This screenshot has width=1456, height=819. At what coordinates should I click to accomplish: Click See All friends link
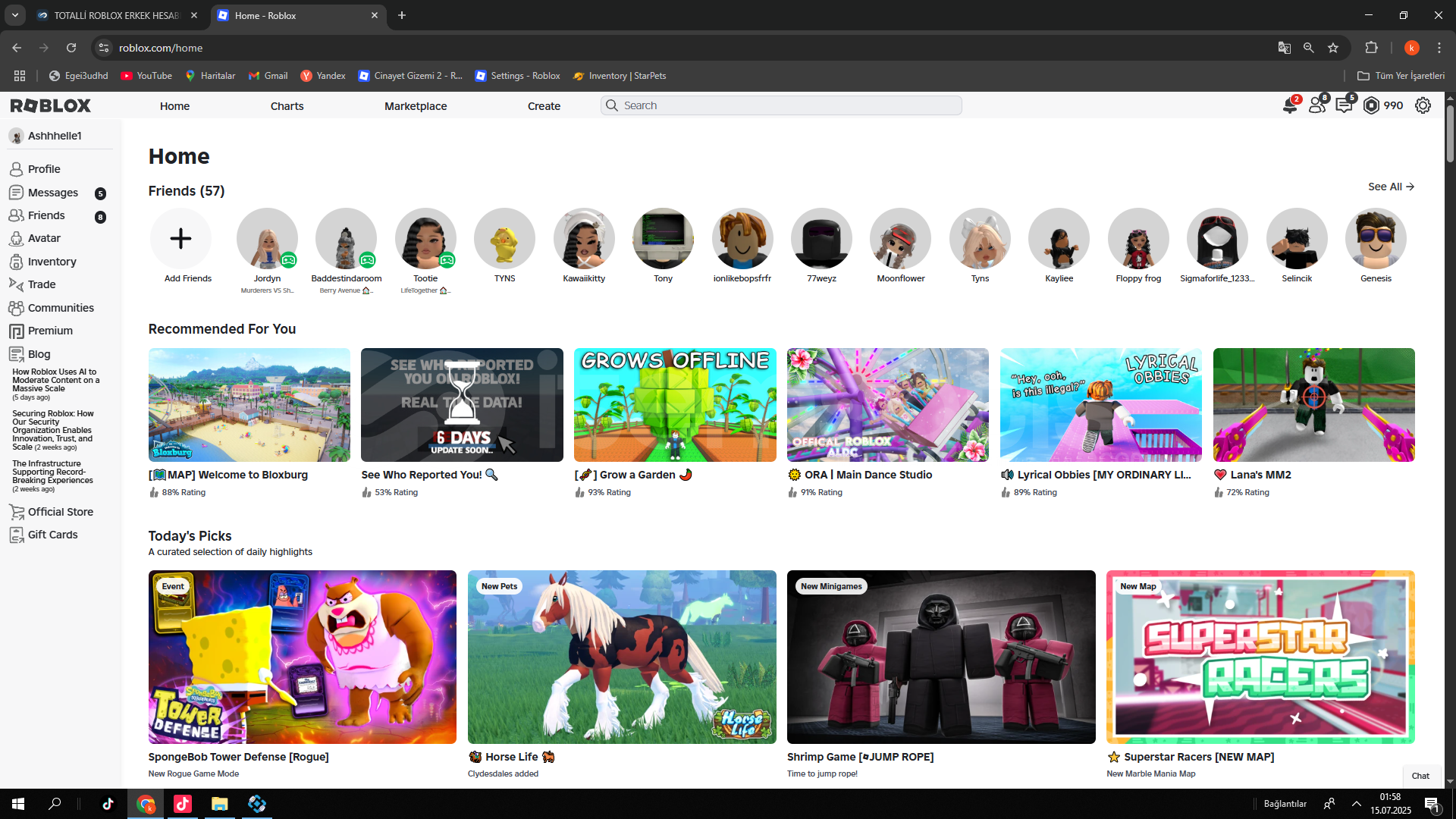pyautogui.click(x=1391, y=187)
